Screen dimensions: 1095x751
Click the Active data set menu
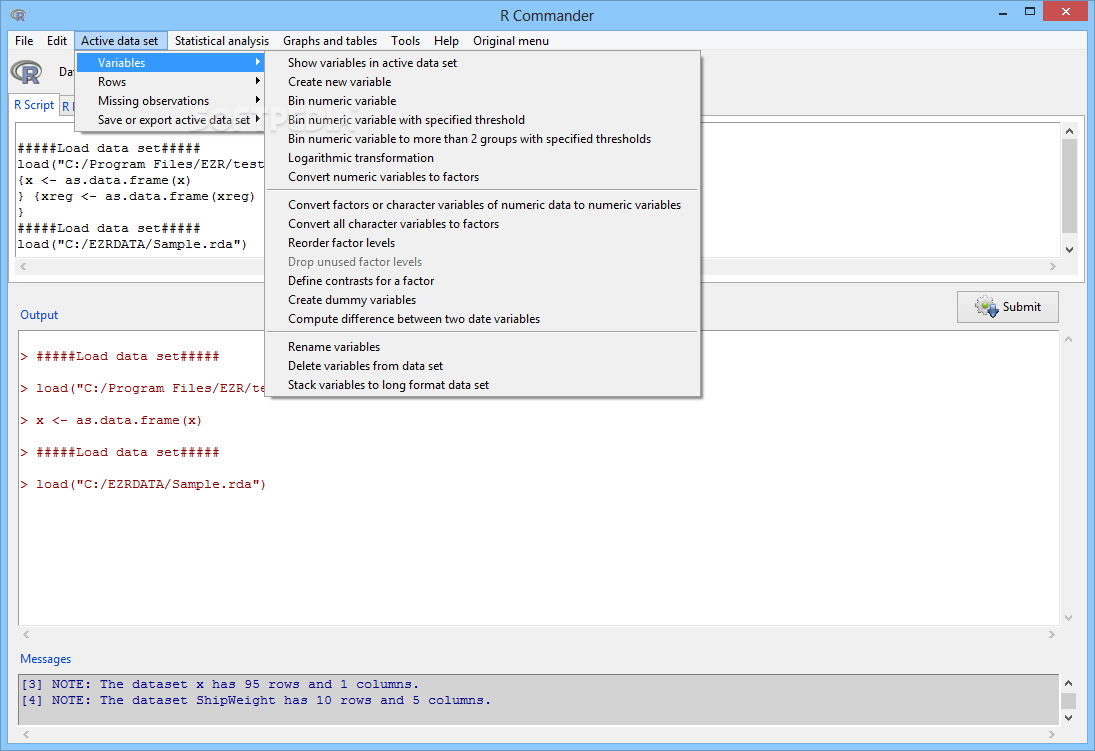[120, 41]
